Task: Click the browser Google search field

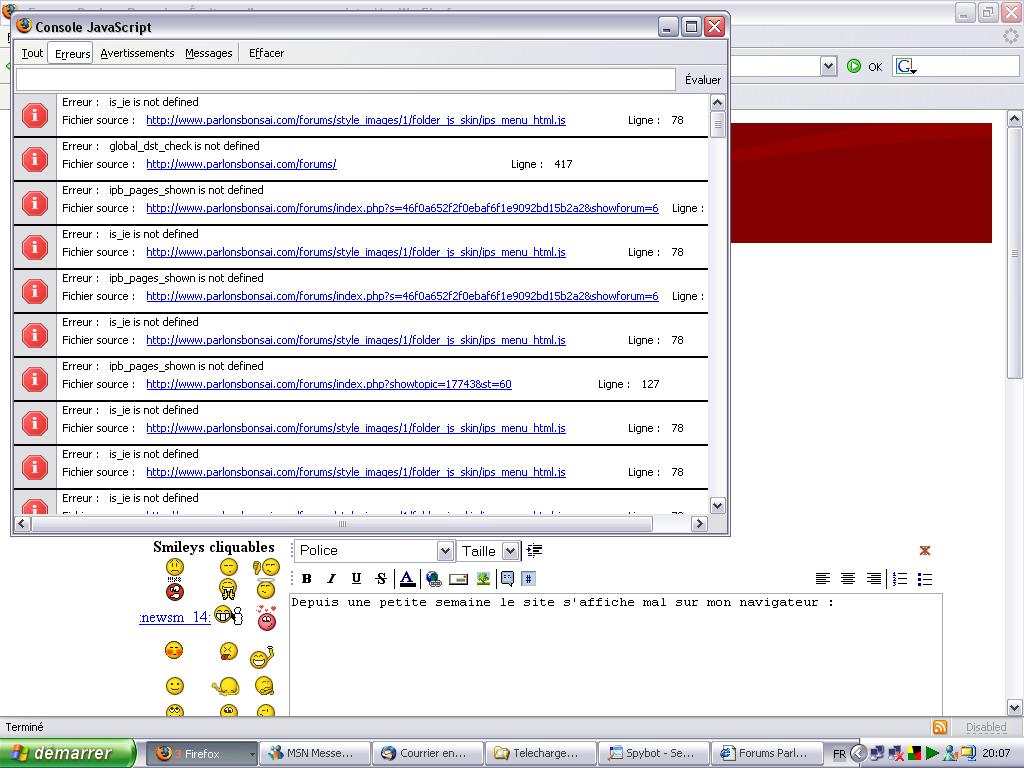Action: (967, 66)
